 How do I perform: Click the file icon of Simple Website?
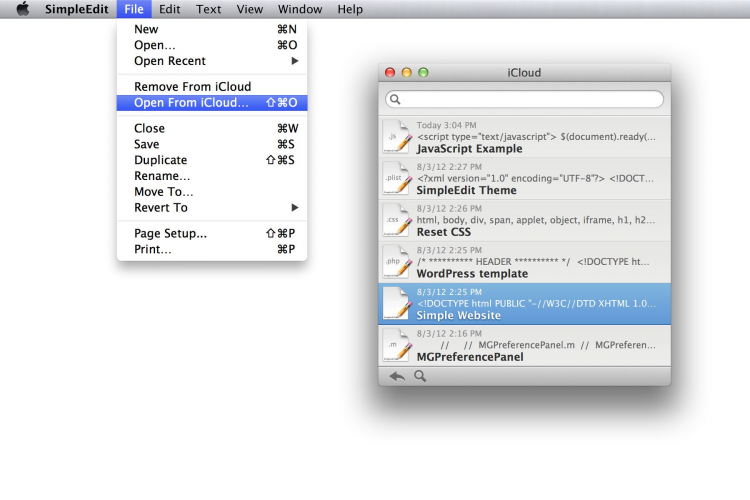tap(397, 303)
